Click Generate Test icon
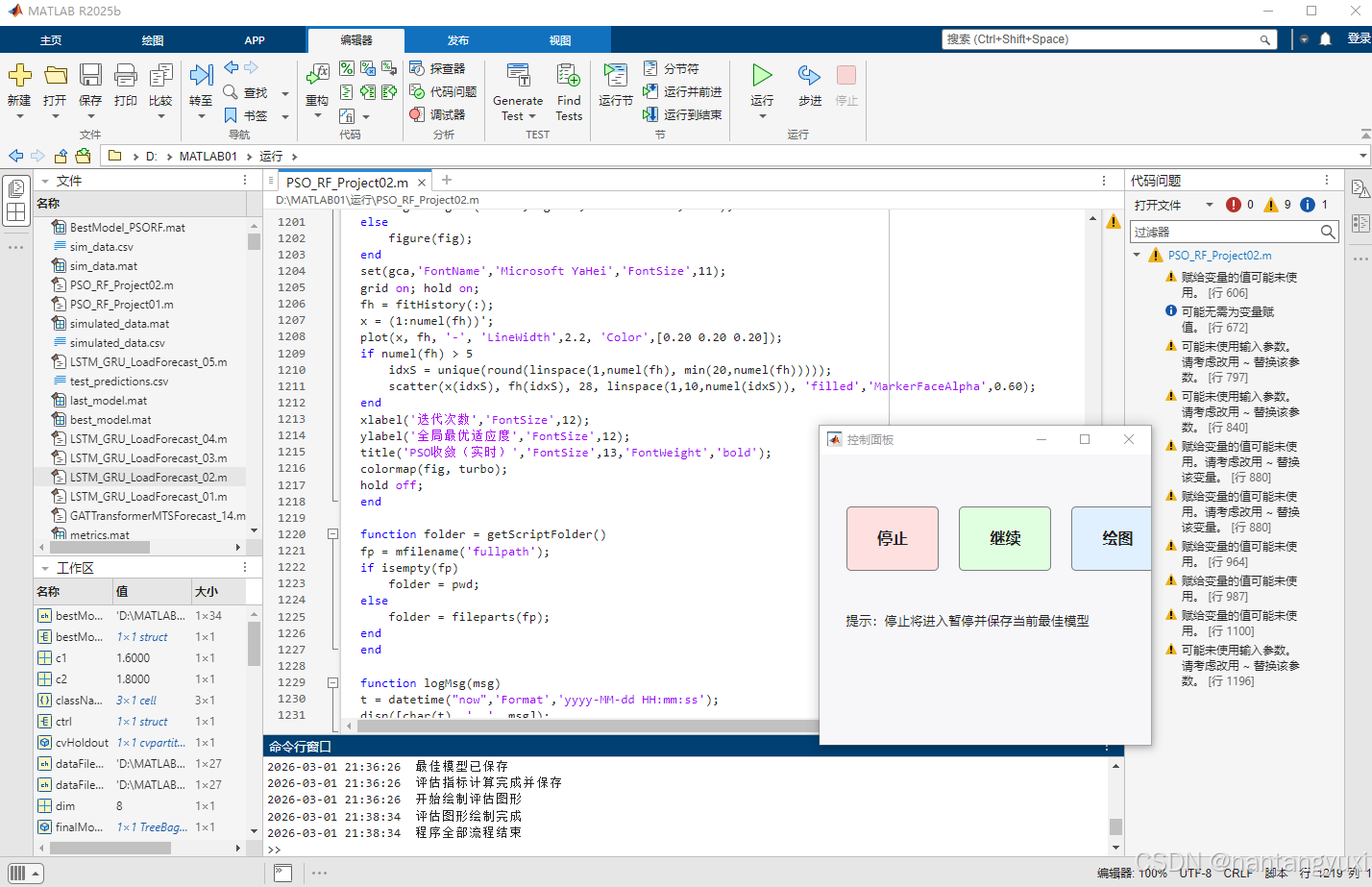This screenshot has width=1372, height=887. pyautogui.click(x=518, y=75)
